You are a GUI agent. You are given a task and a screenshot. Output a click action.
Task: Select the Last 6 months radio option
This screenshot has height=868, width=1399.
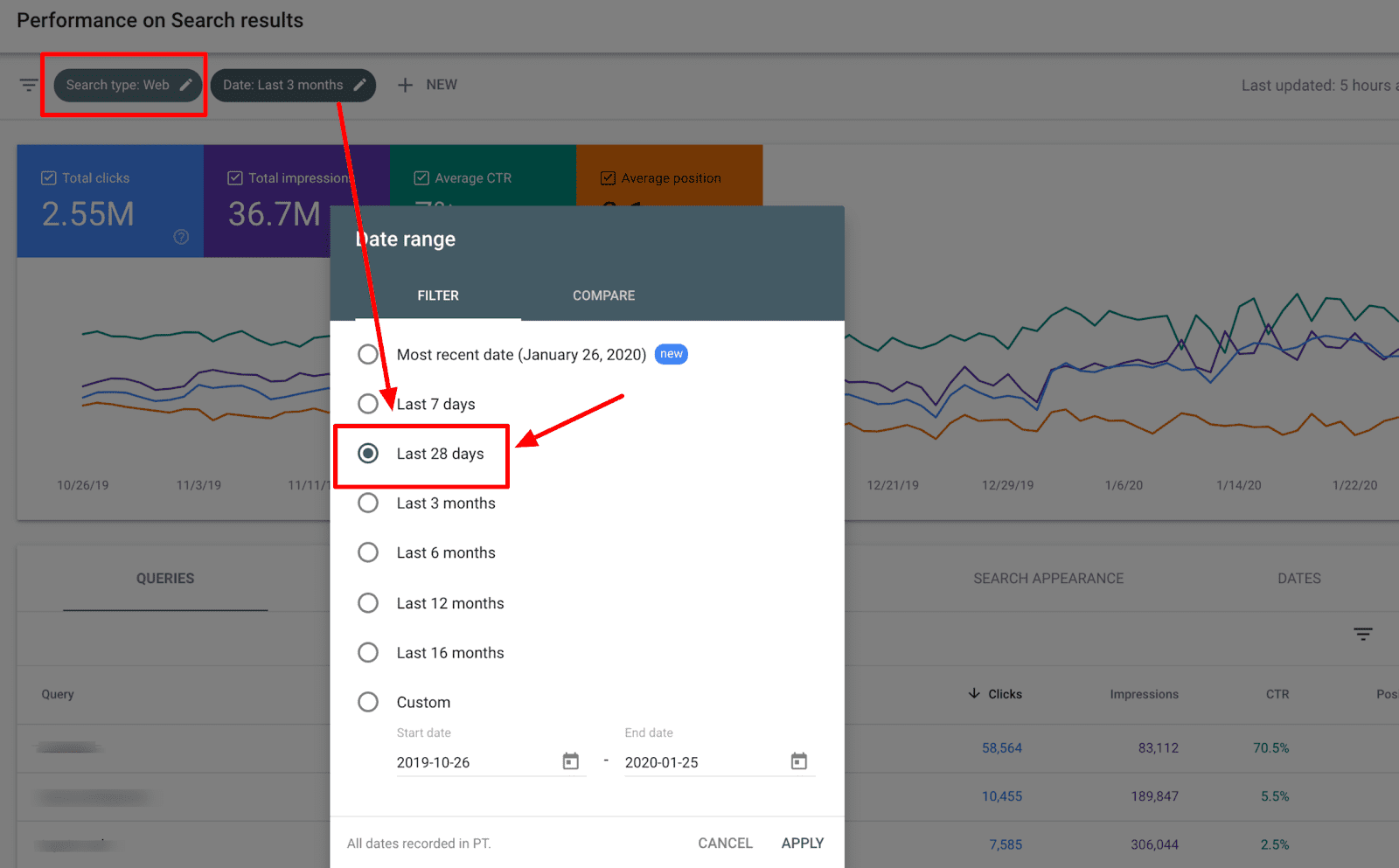coord(368,552)
